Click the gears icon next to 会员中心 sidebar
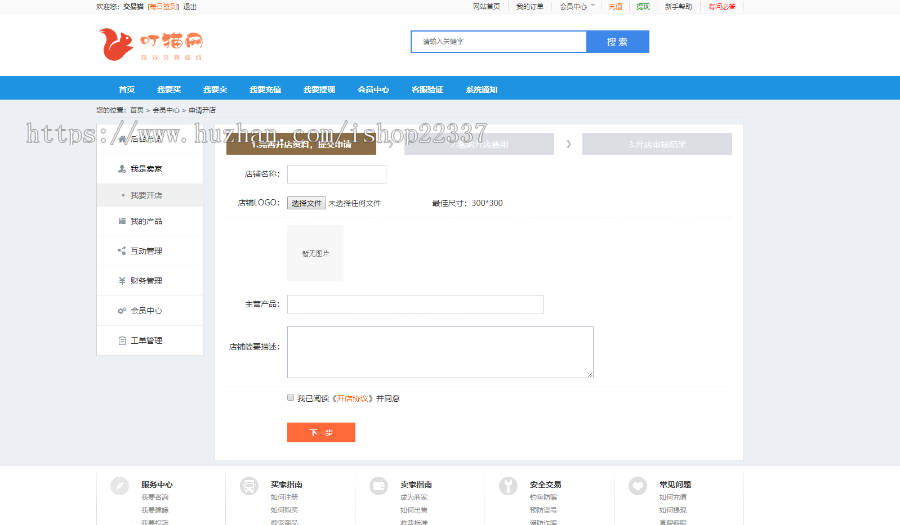Viewport: 900px width, 525px height. tap(122, 310)
